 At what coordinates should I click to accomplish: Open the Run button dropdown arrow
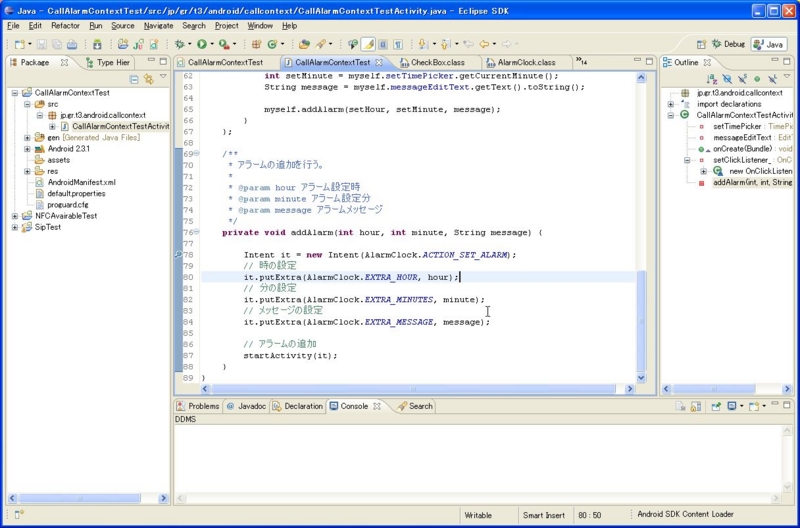click(x=212, y=44)
